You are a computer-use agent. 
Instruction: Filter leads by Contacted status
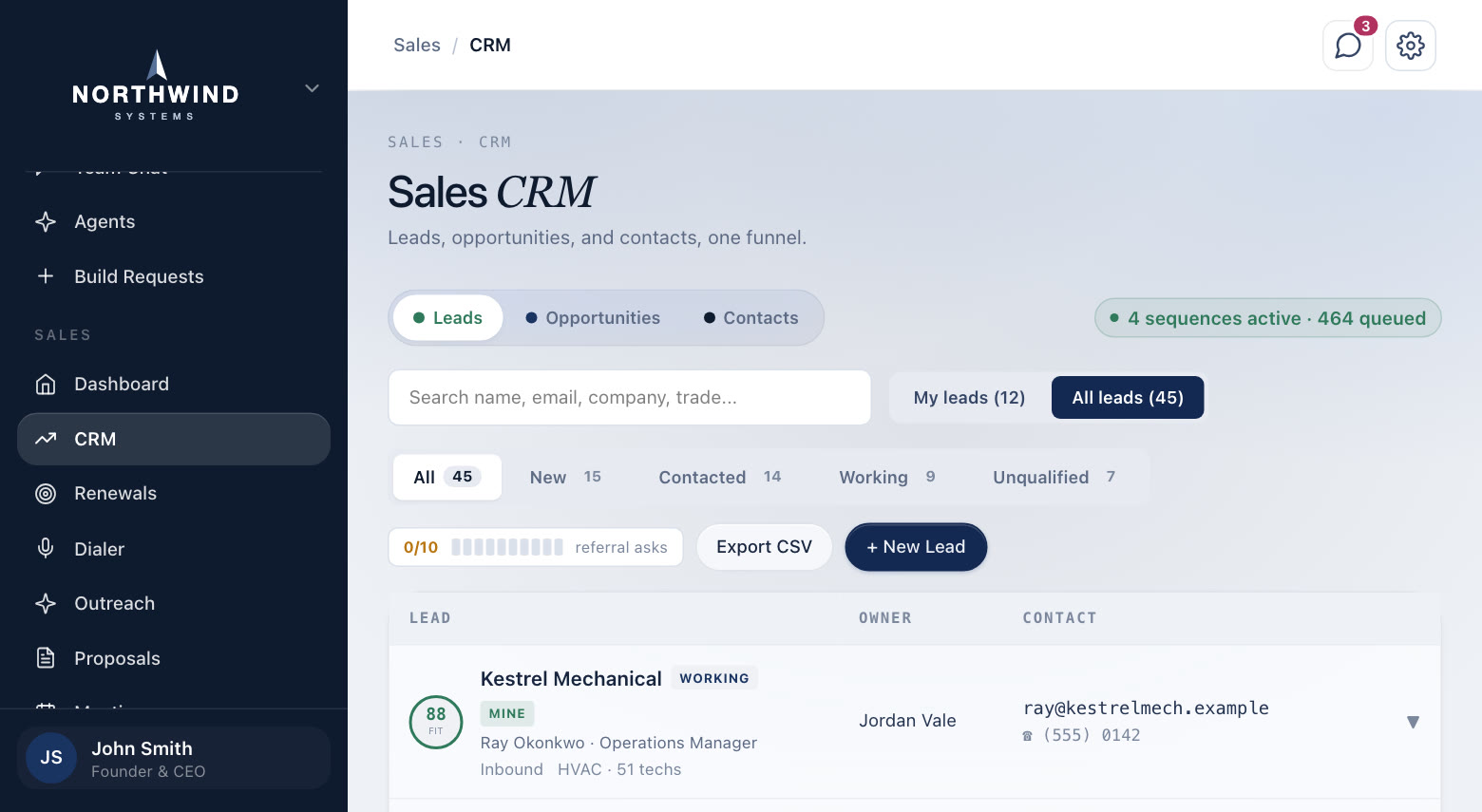point(720,477)
